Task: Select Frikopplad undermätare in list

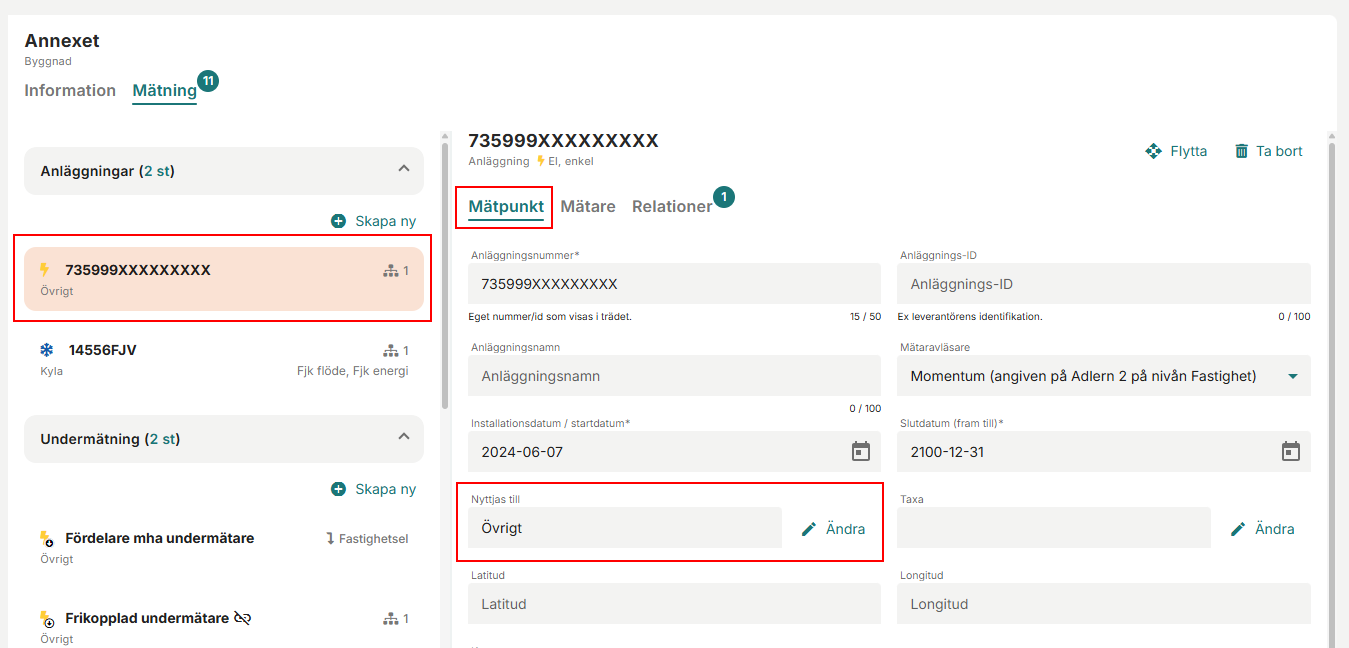Action: tap(147, 618)
